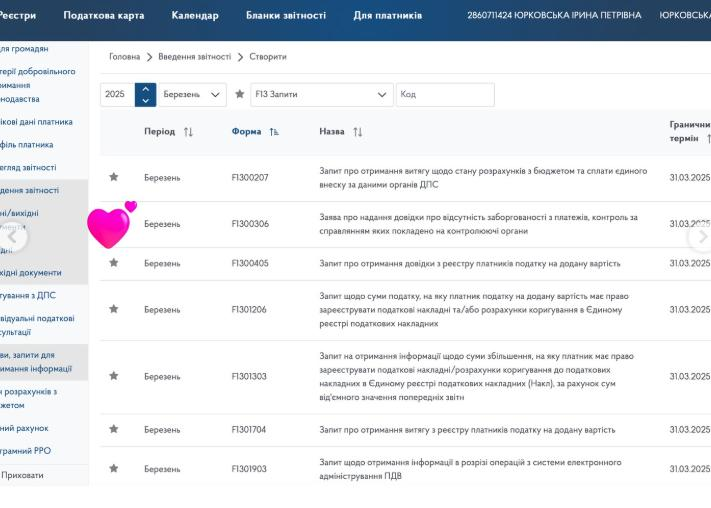711x508 pixels.
Task: Sort table by Форма column icon
Action: tap(274, 132)
